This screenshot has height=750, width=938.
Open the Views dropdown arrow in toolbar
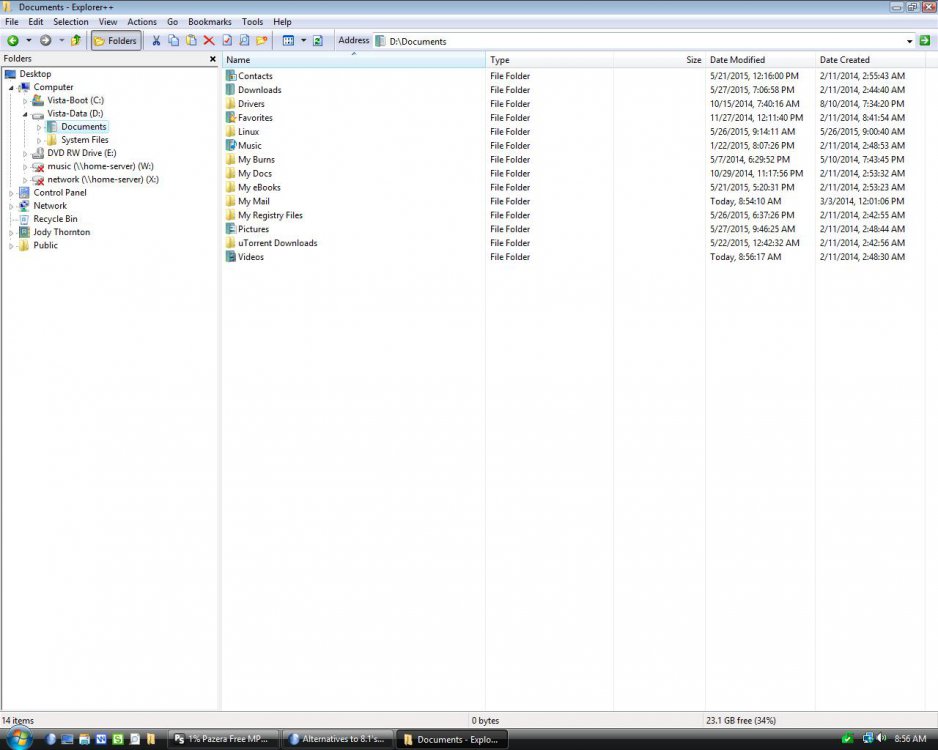[303, 41]
